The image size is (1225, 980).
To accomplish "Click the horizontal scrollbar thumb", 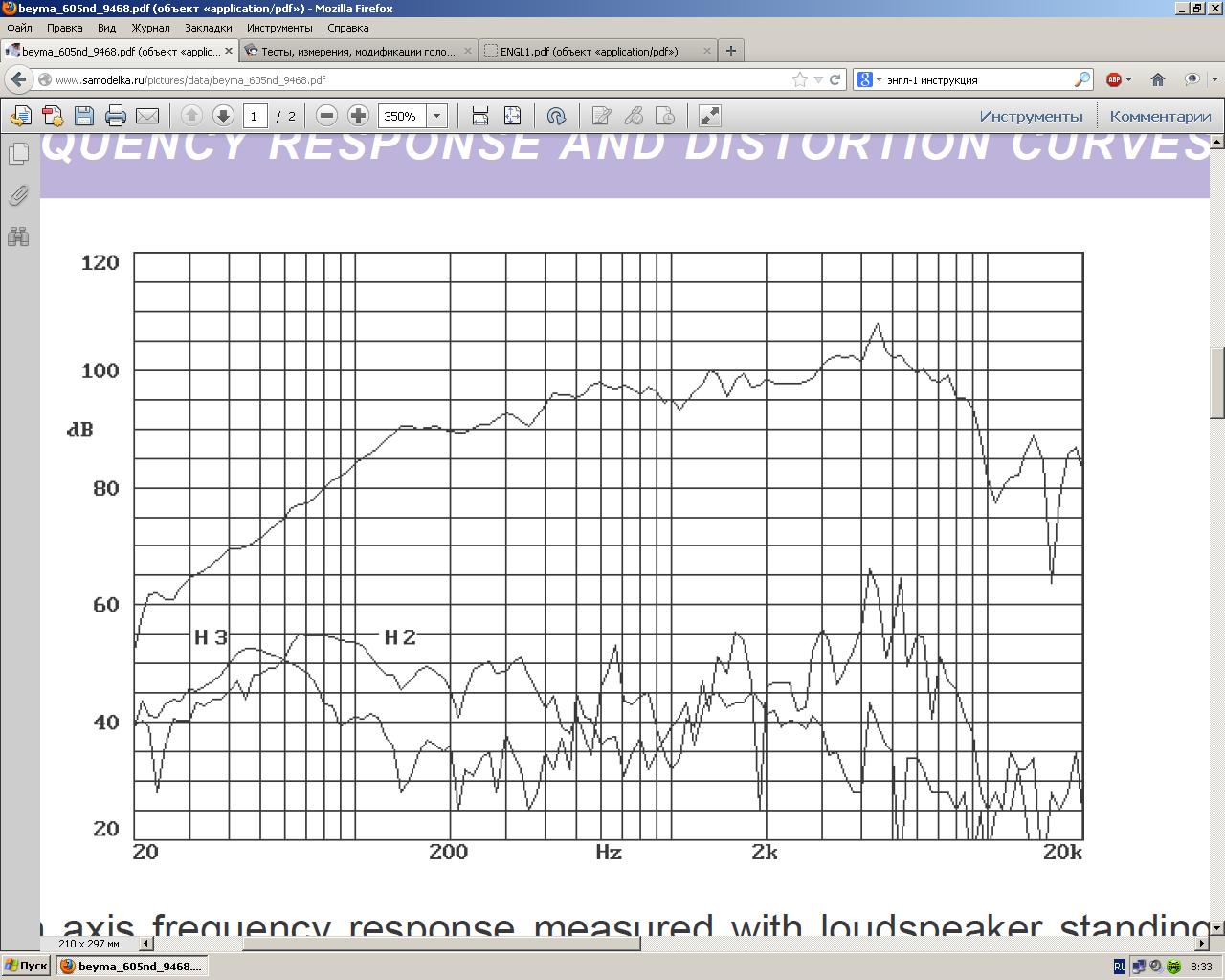I will coord(441,944).
